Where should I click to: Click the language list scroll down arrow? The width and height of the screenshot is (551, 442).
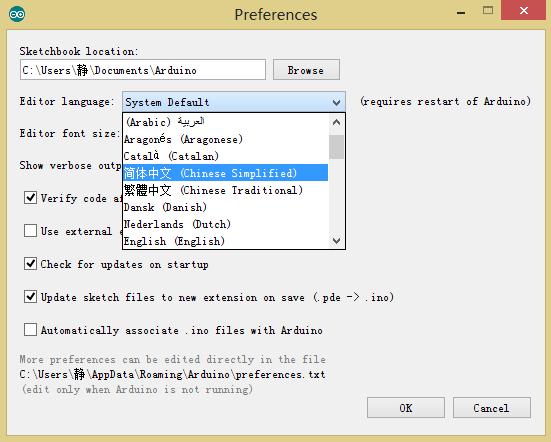click(336, 241)
